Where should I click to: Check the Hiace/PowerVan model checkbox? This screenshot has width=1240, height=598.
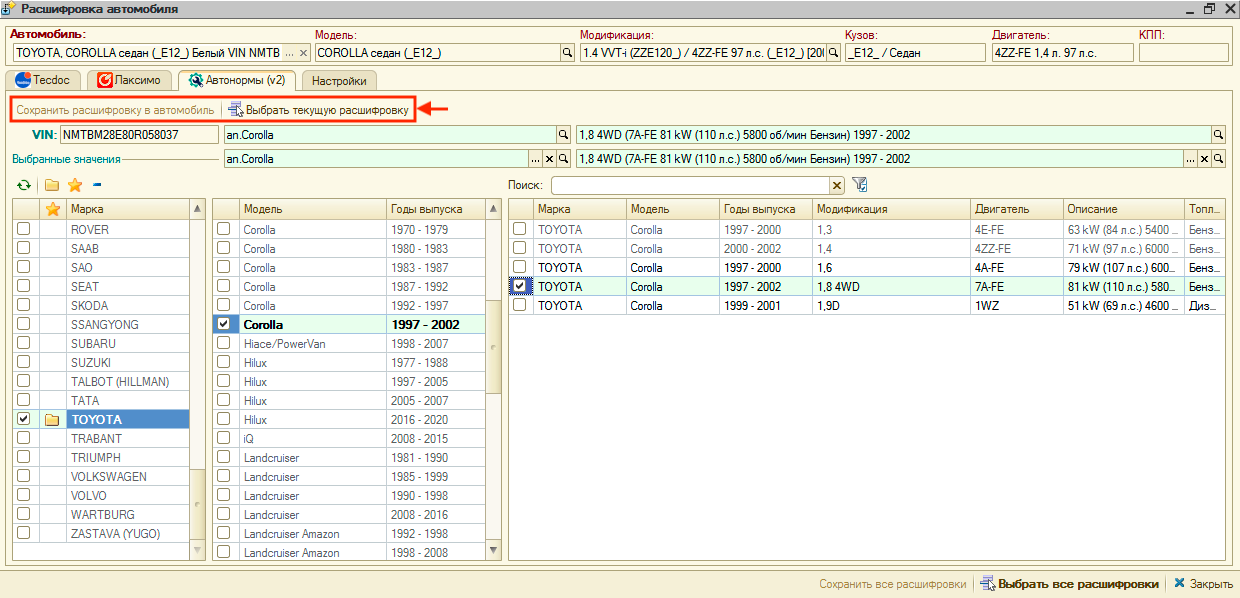224,344
